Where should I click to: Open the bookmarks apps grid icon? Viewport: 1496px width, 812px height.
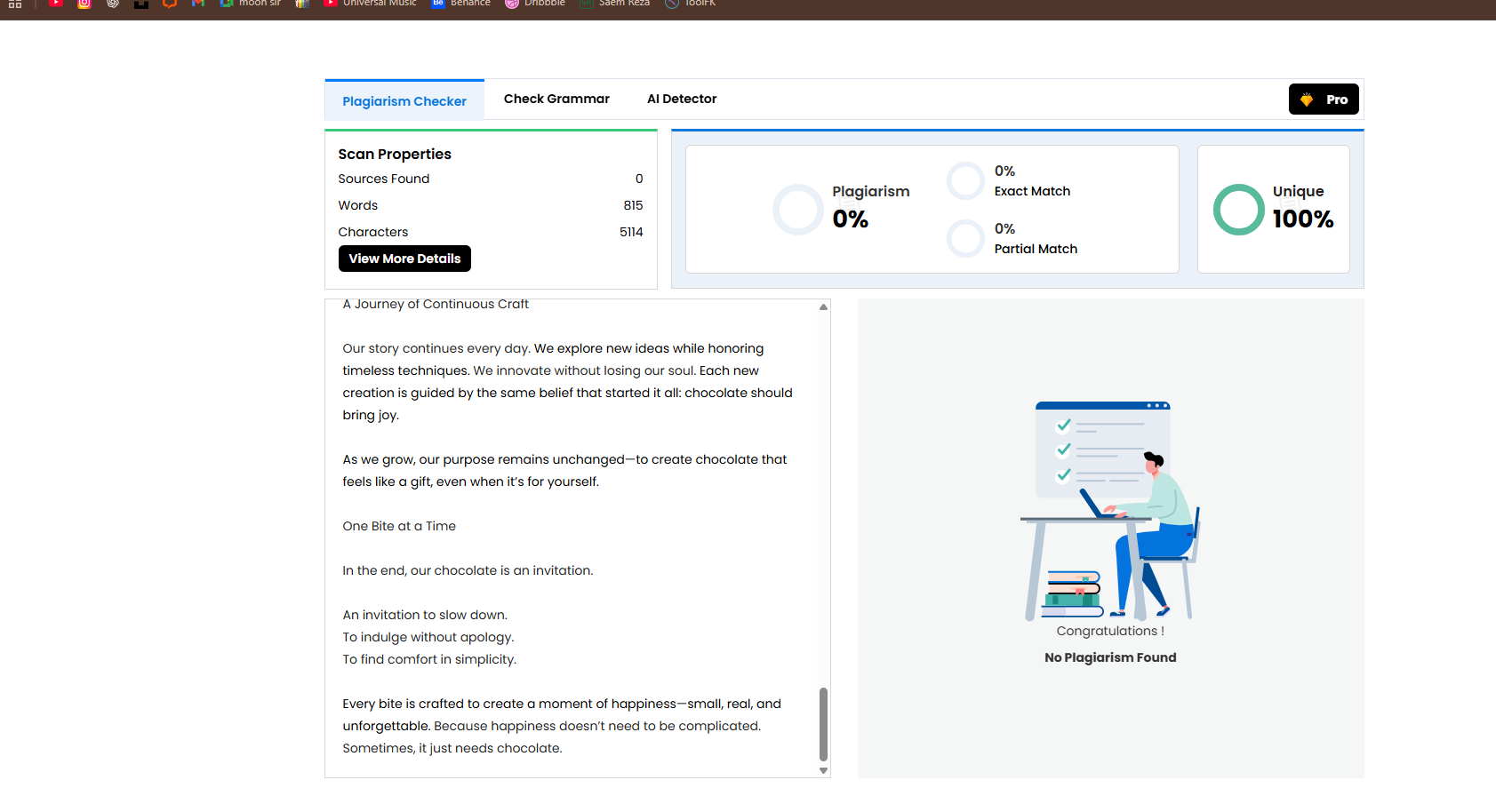[x=14, y=4]
